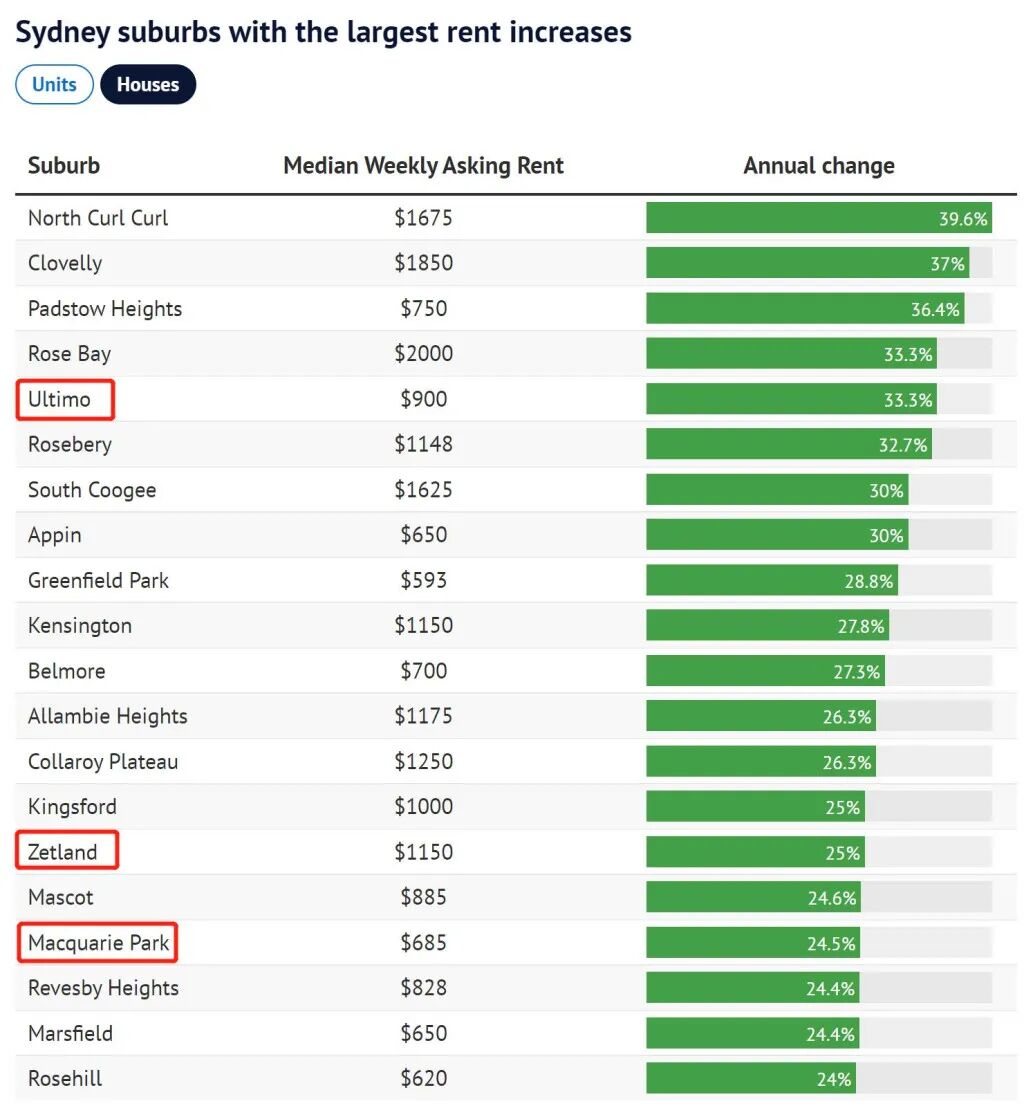Click the Rosebery 32.7% change bar
This screenshot has width=1024, height=1108.
pos(788,445)
